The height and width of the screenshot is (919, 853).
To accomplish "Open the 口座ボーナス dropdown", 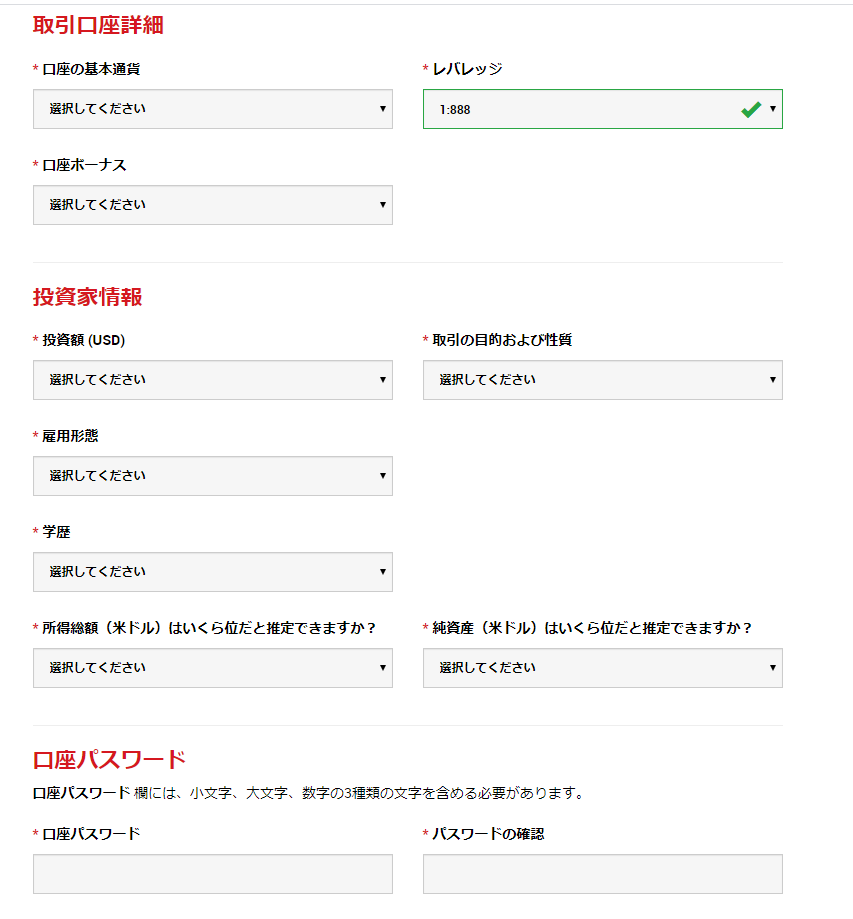I will coord(213,205).
